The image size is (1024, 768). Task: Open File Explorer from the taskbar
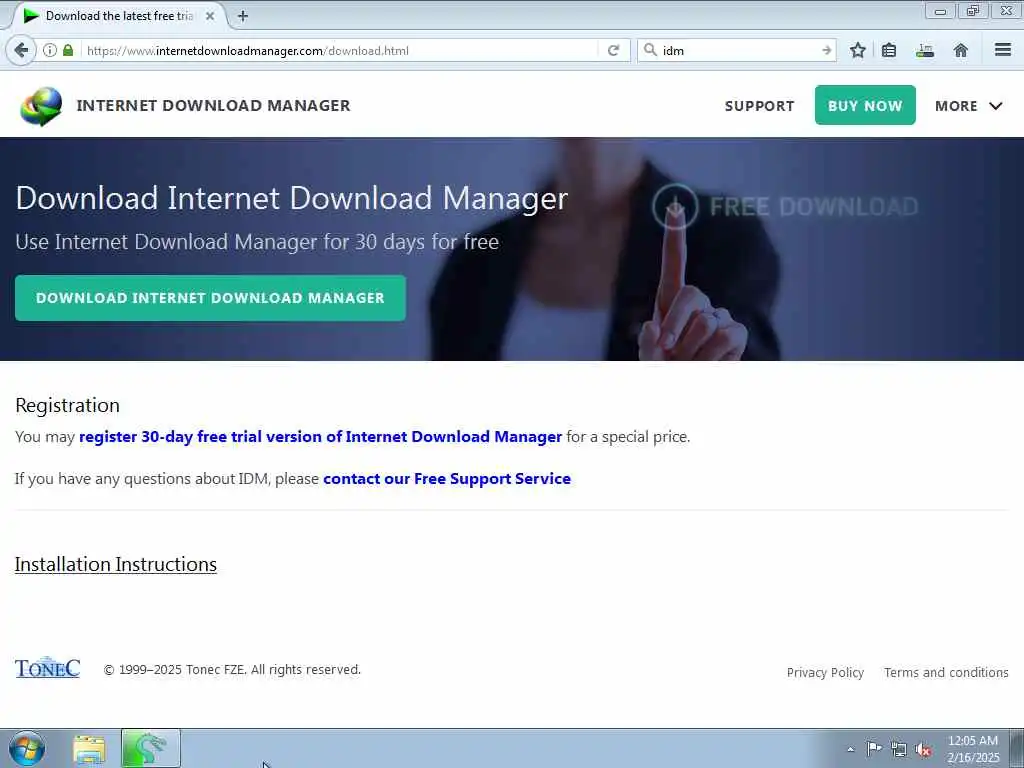[x=89, y=749]
